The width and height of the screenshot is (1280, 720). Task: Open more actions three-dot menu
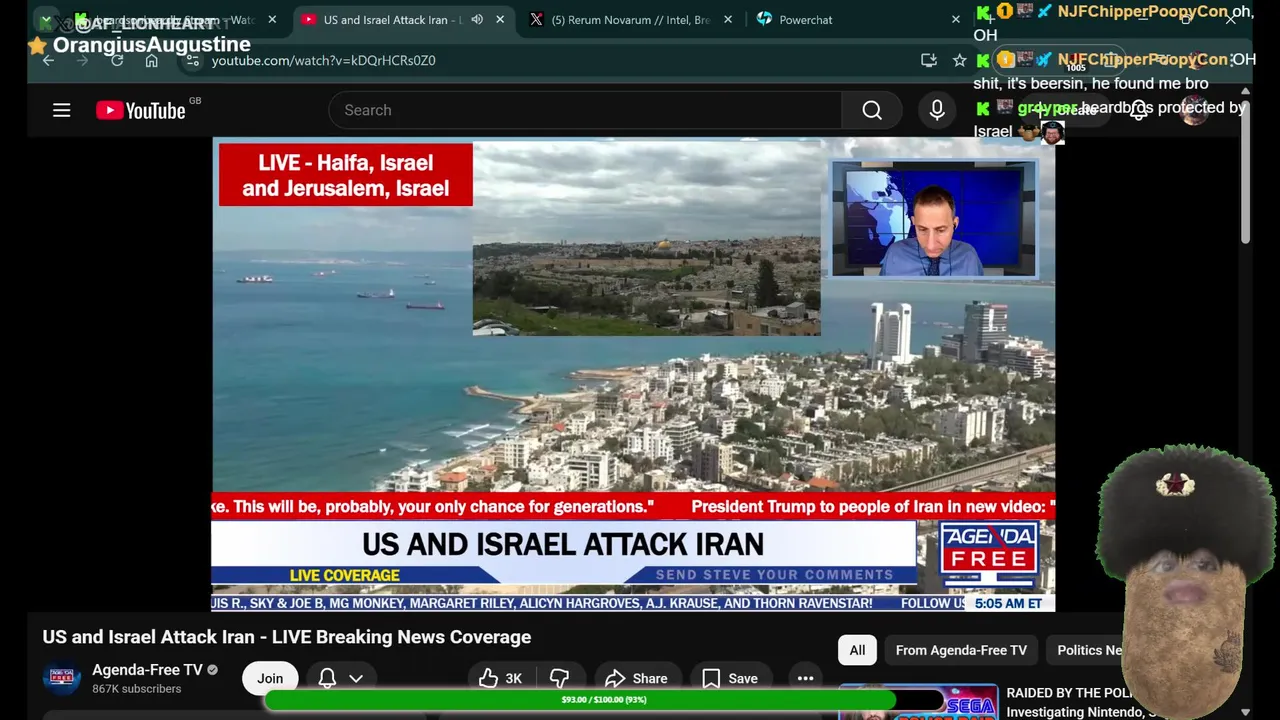point(805,678)
